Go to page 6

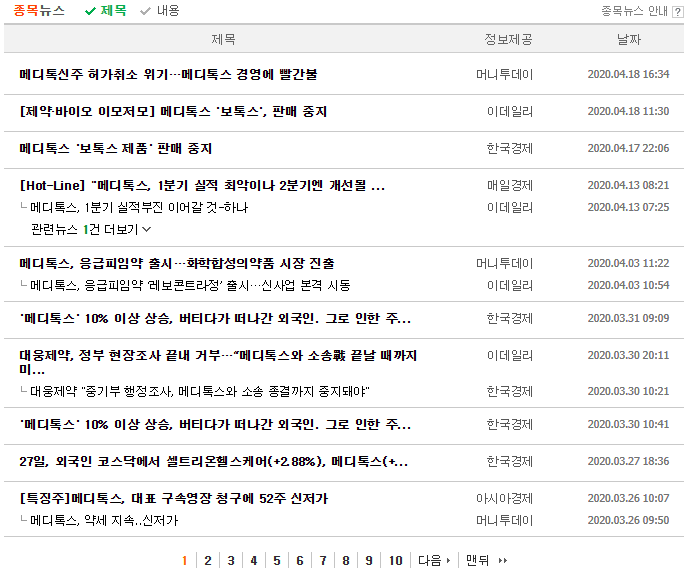300,560
